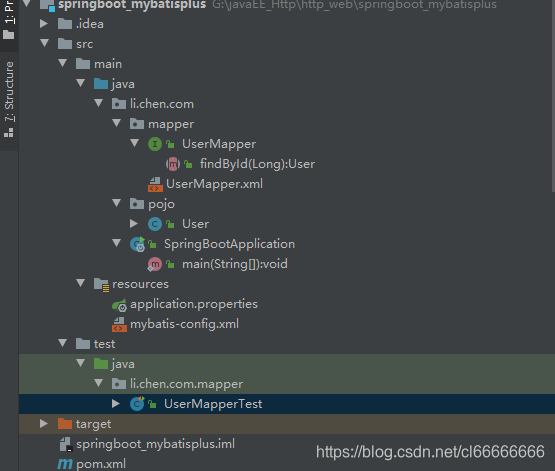Collapse the resources folder
Image resolution: width=555 pixels, height=471 pixels.
(x=81, y=283)
